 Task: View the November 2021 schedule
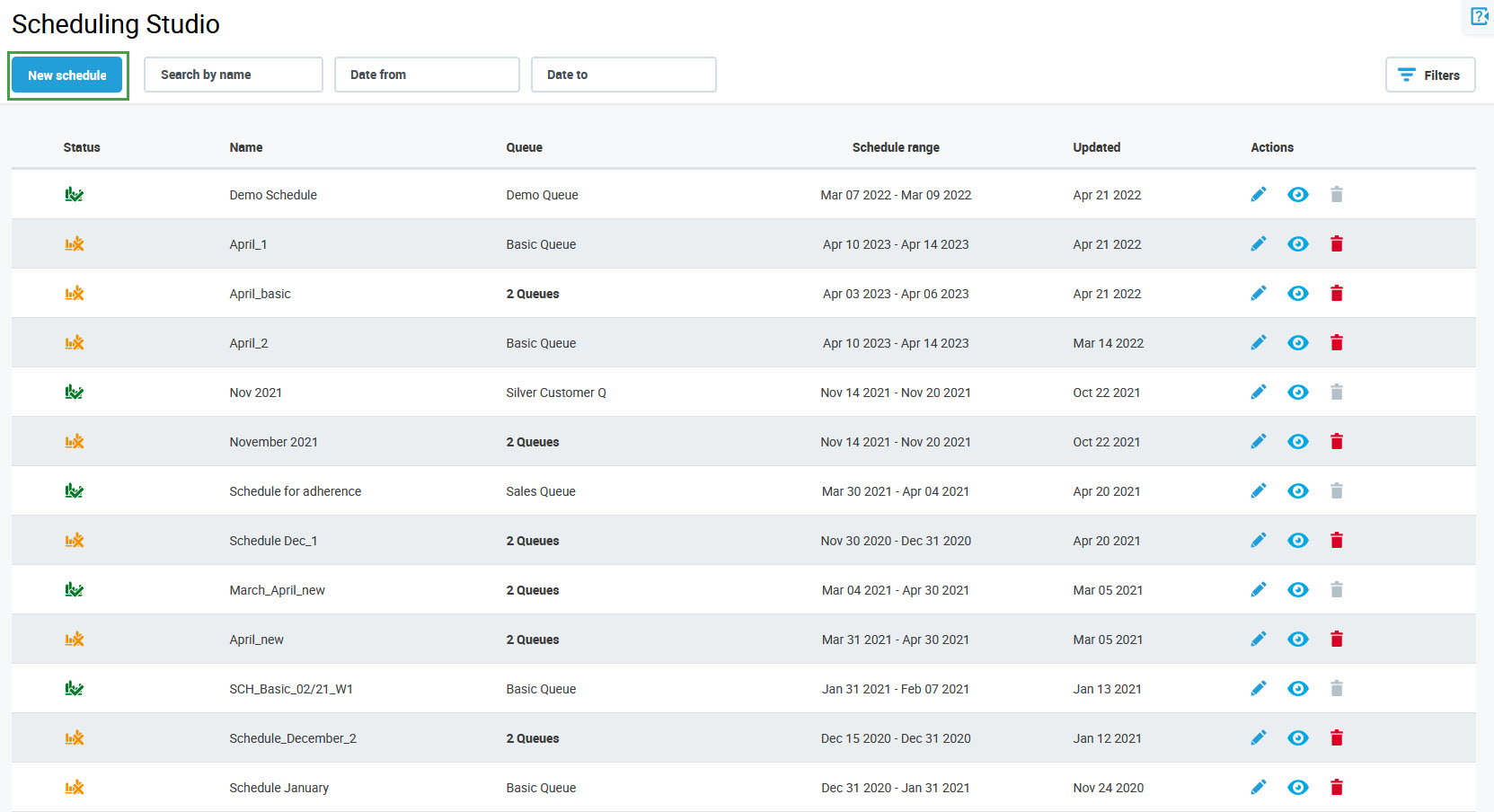pyautogui.click(x=1297, y=442)
